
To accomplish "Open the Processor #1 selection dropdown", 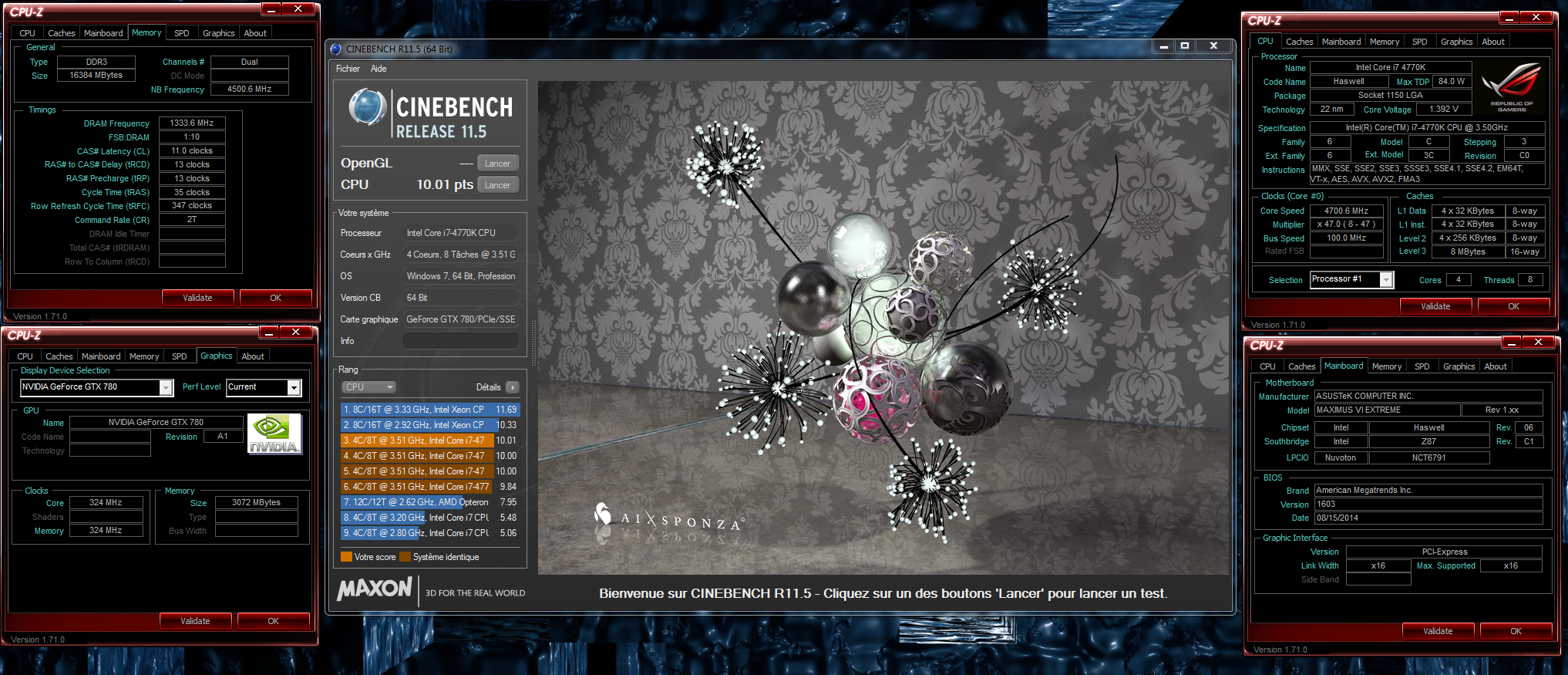I will tap(1386, 280).
